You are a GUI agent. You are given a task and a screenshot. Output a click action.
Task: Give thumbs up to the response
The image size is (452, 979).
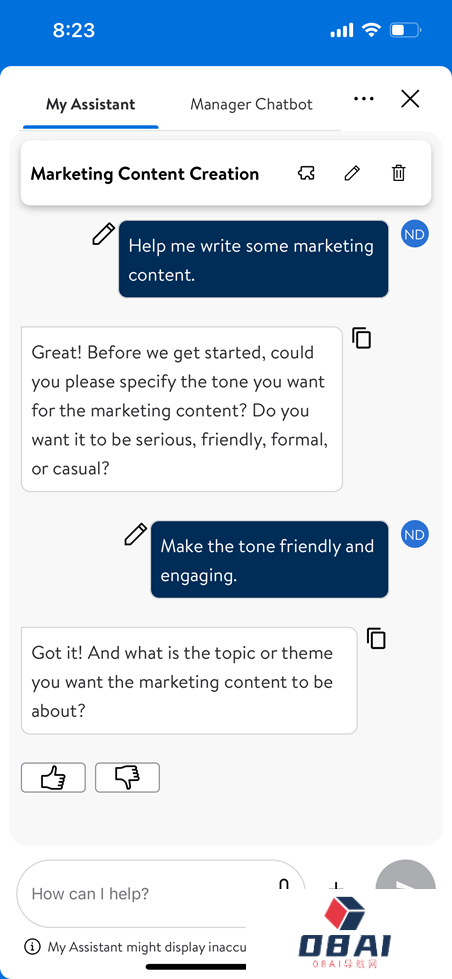point(53,777)
